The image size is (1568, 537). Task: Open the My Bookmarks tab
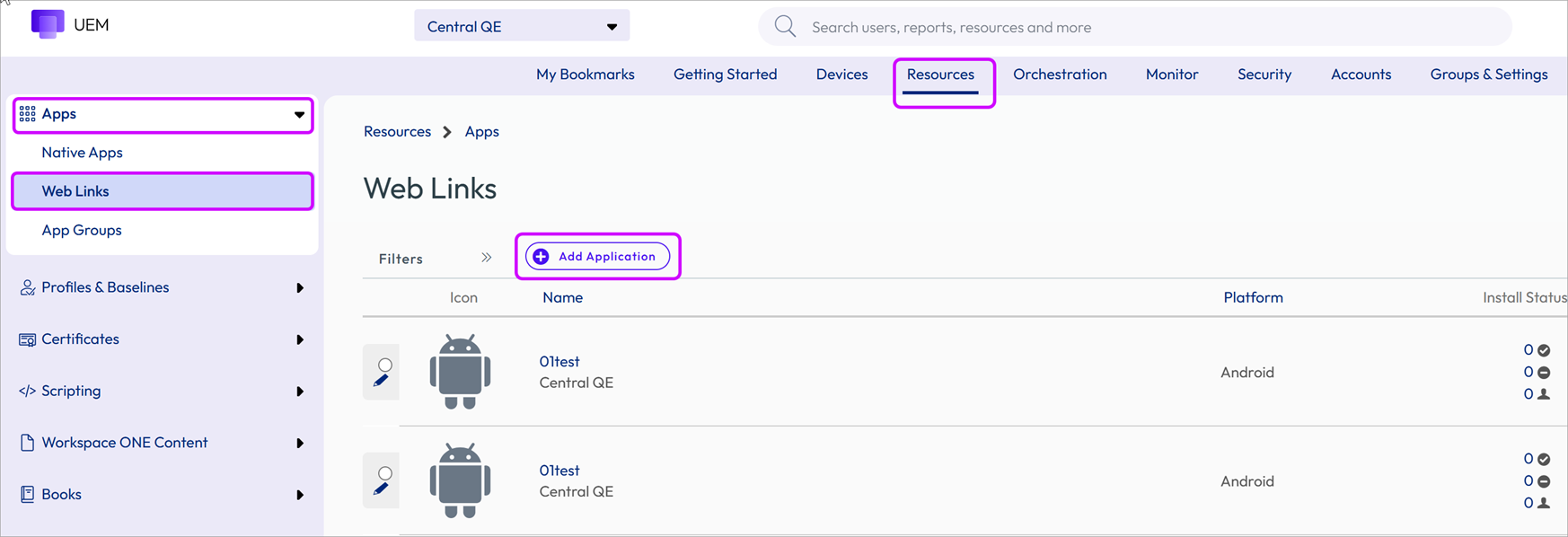coord(586,75)
